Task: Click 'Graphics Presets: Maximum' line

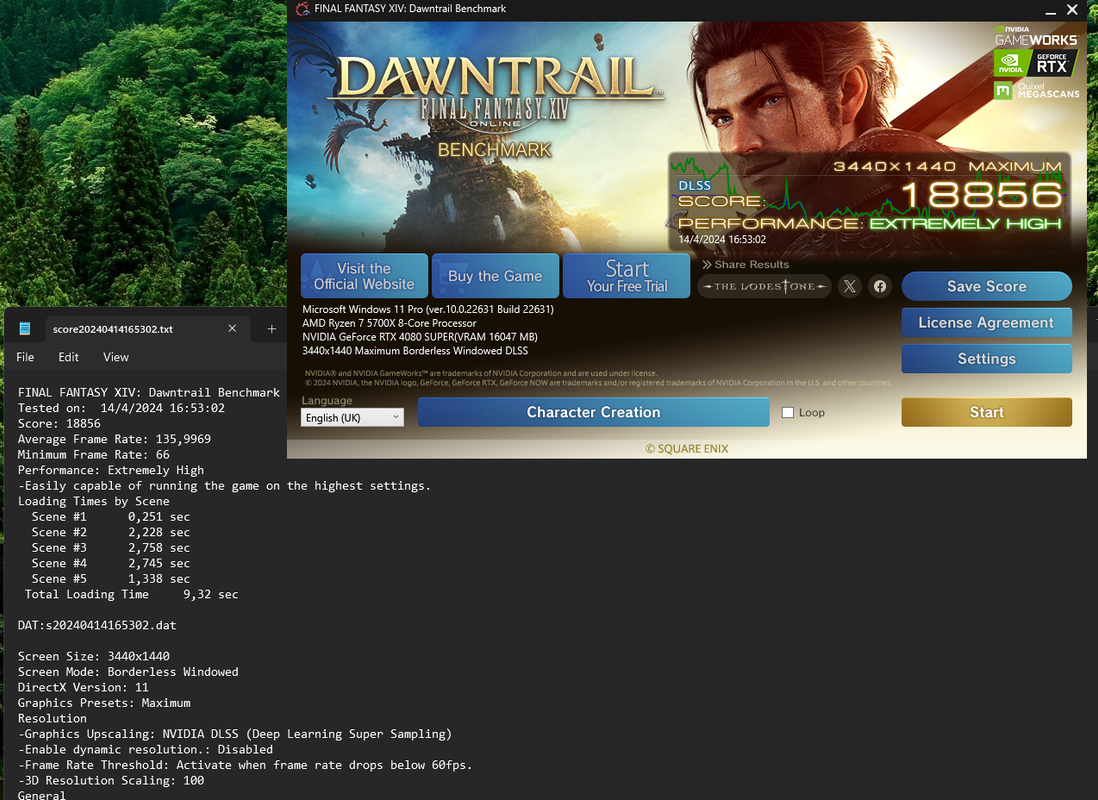Action: [x=104, y=703]
